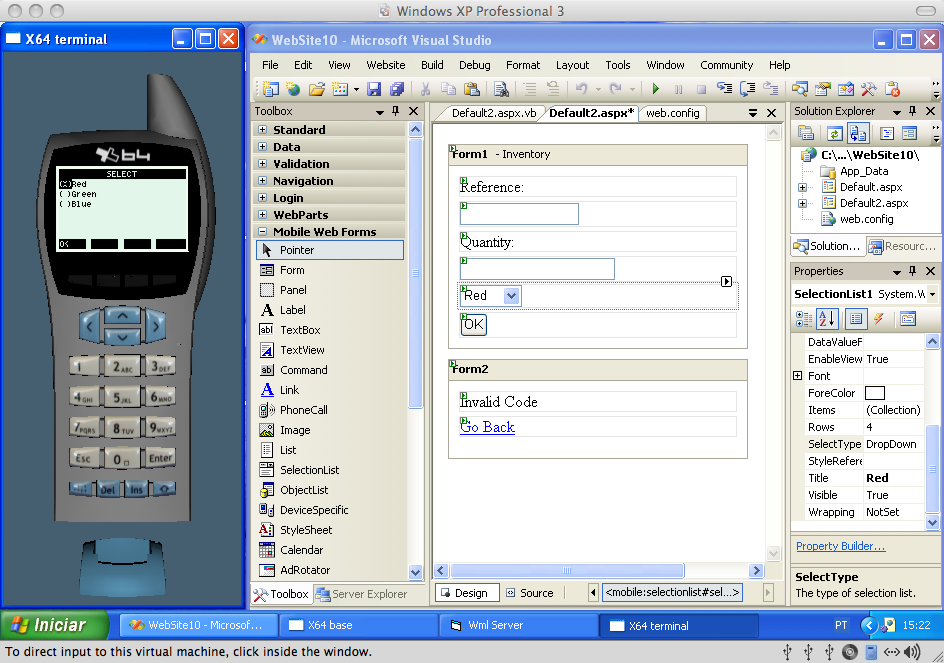
Task: Expand the Validation toolbox section
Action: (262, 163)
